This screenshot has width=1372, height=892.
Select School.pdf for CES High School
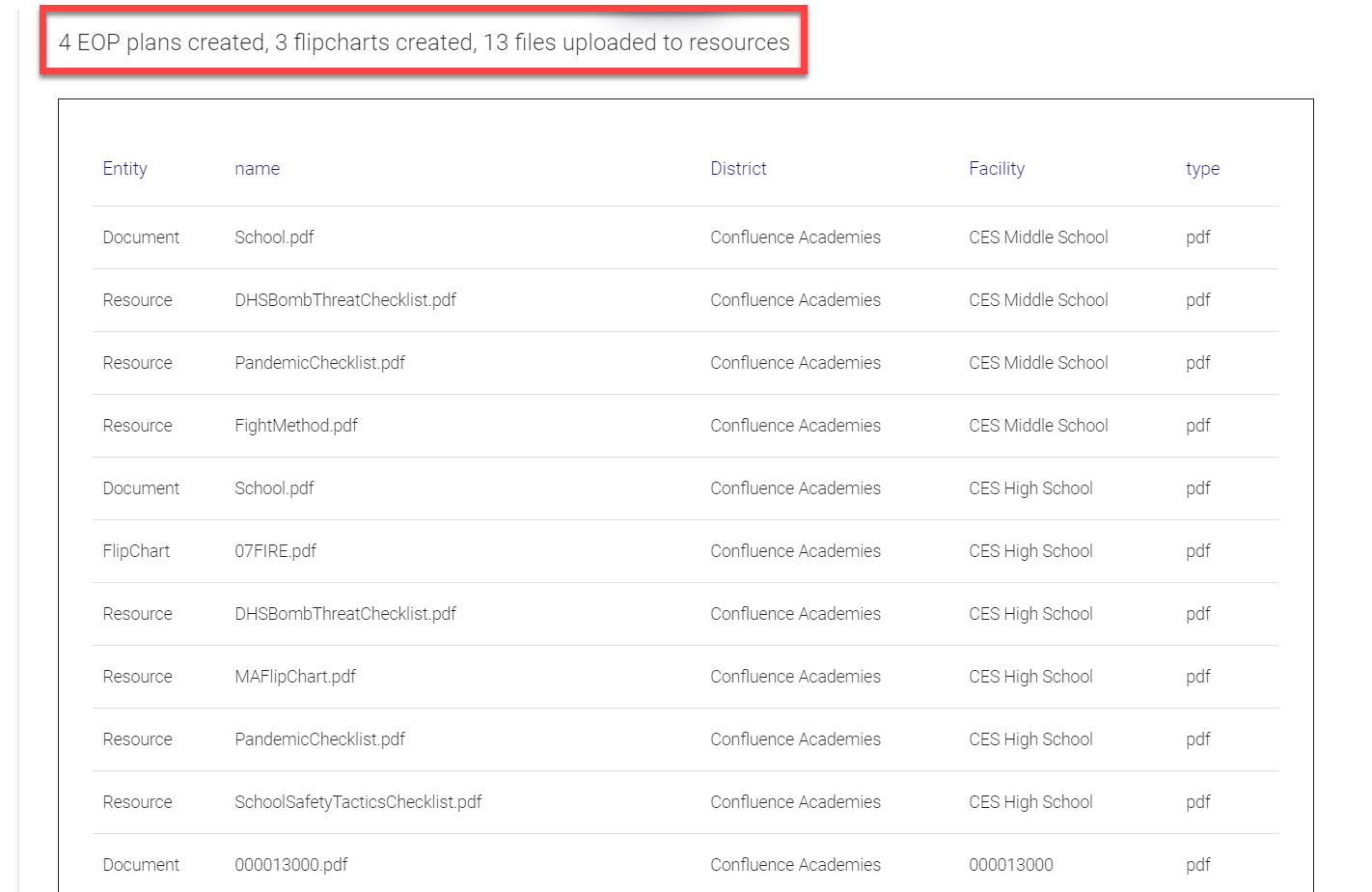point(274,488)
